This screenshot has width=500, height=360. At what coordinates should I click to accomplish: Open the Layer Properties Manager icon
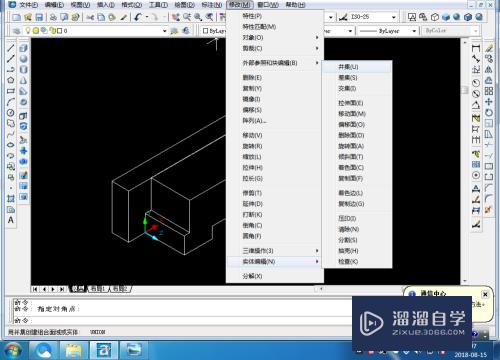coord(16,31)
